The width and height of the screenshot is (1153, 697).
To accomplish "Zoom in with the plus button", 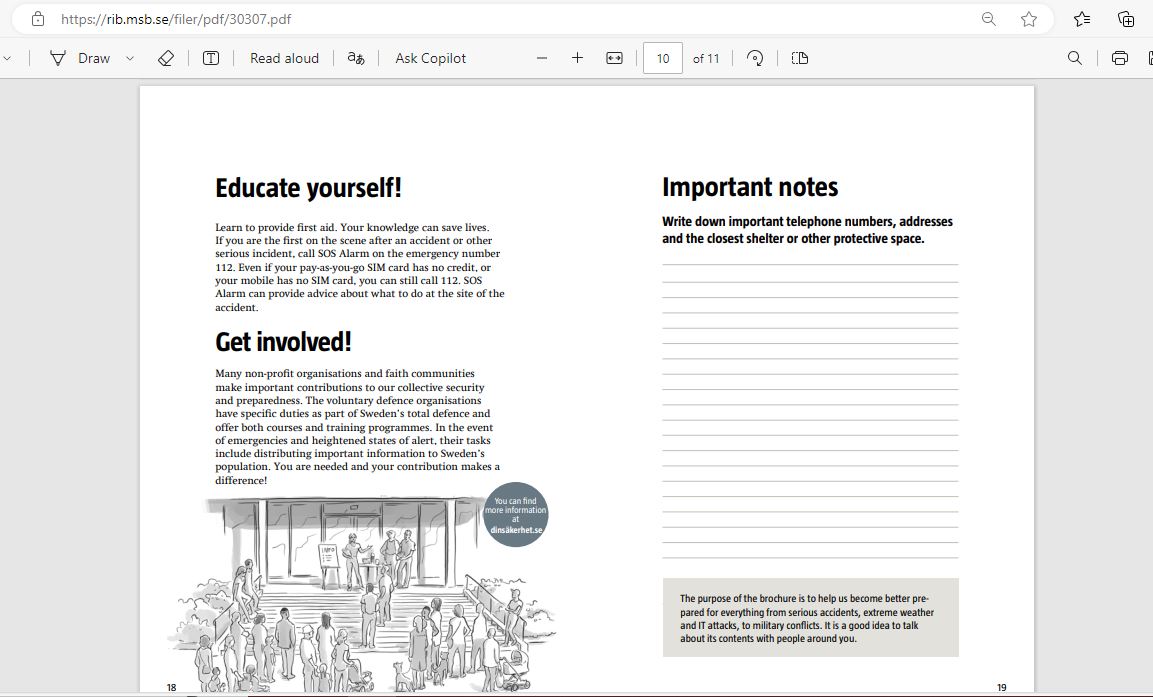I will click(x=577, y=58).
